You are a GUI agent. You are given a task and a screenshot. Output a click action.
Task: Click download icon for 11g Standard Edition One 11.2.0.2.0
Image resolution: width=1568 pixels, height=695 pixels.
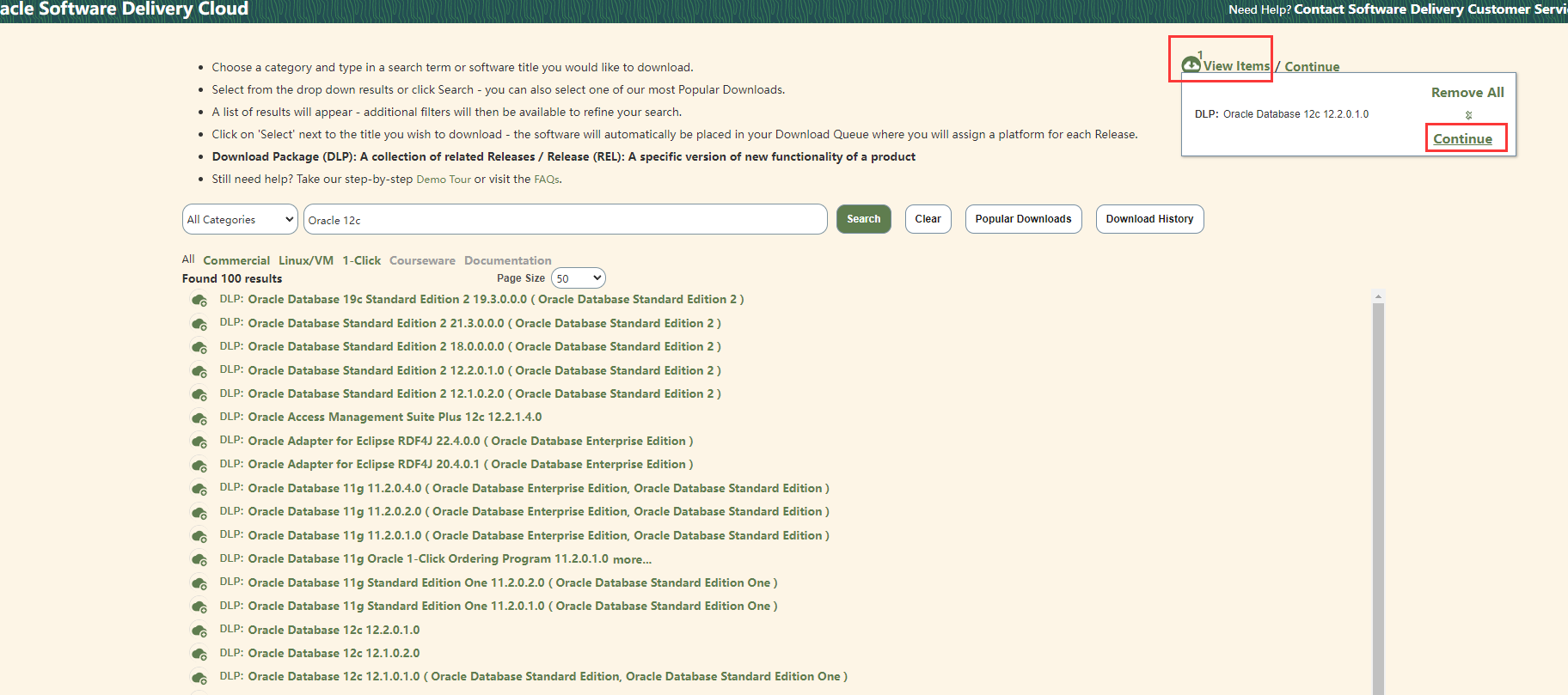pyautogui.click(x=199, y=583)
